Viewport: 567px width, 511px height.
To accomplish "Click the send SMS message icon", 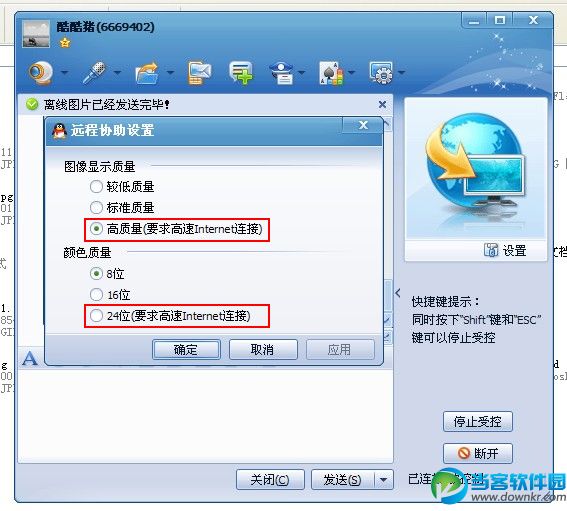I will (x=199, y=73).
